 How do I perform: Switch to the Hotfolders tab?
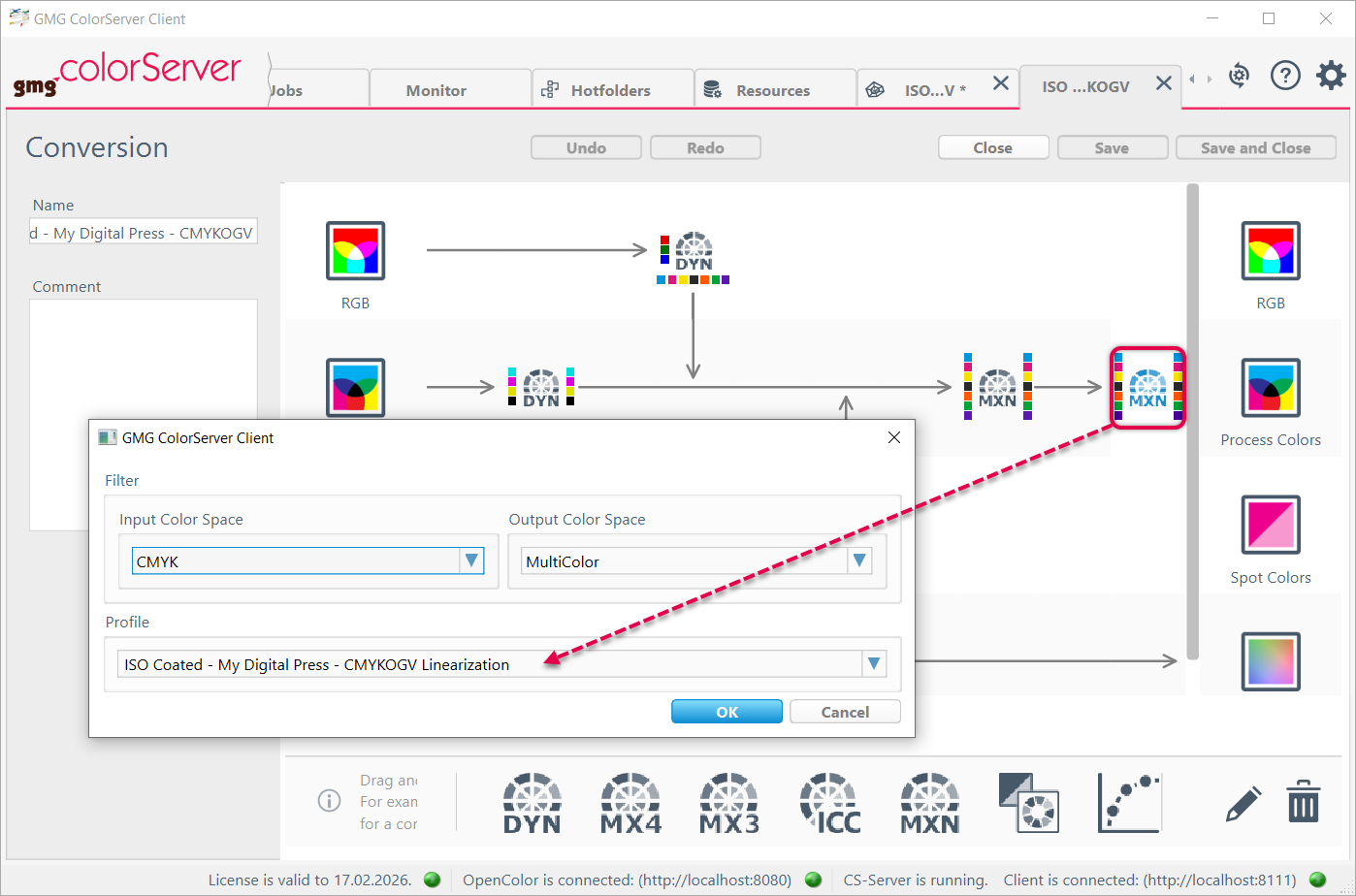coord(613,89)
